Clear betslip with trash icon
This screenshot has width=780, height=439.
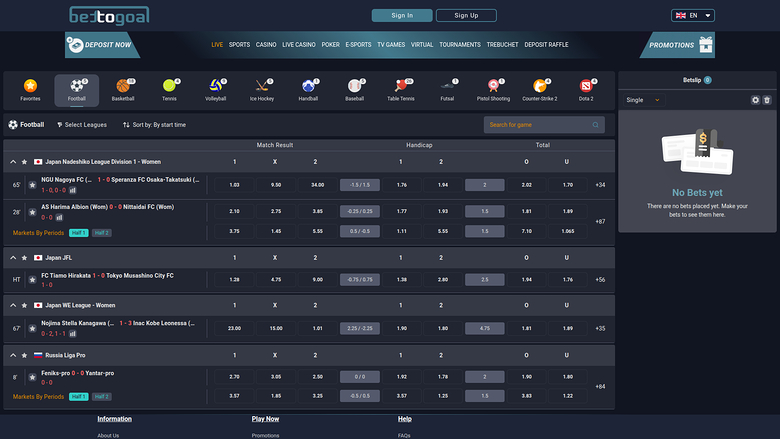(767, 100)
